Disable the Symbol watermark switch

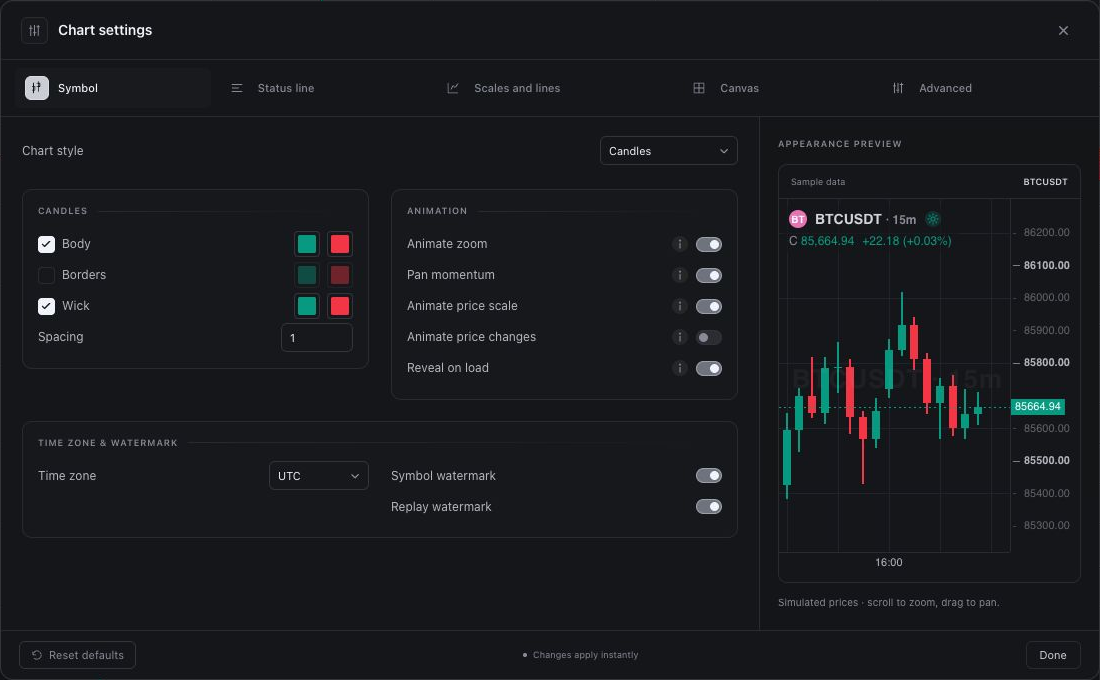point(709,476)
